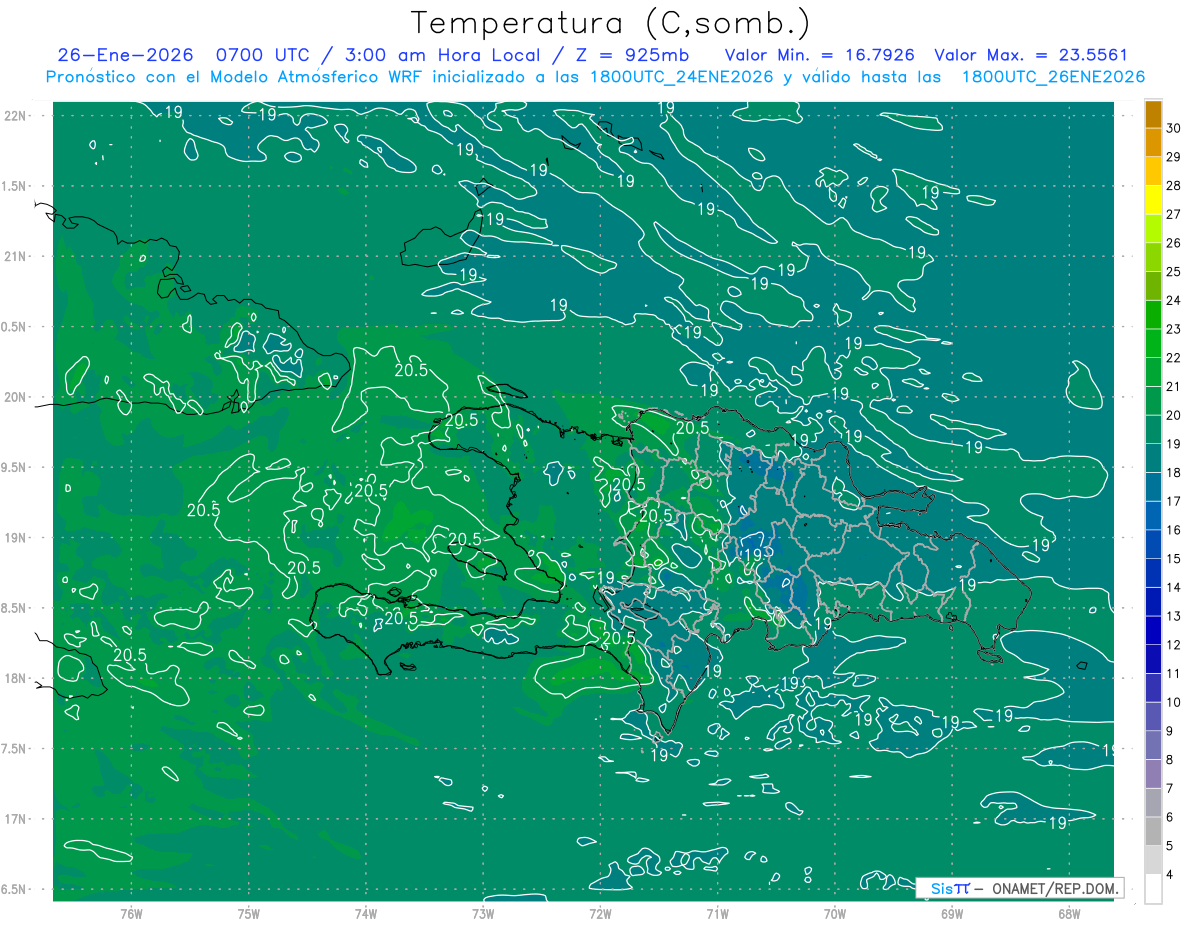
Task: Click the '74W' longitude label
Action: pyautogui.click(x=366, y=913)
